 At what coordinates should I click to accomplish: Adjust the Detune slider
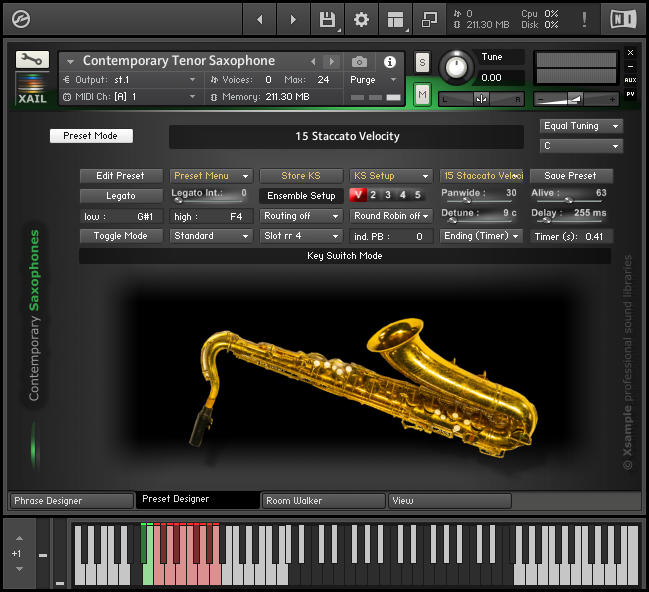[479, 221]
